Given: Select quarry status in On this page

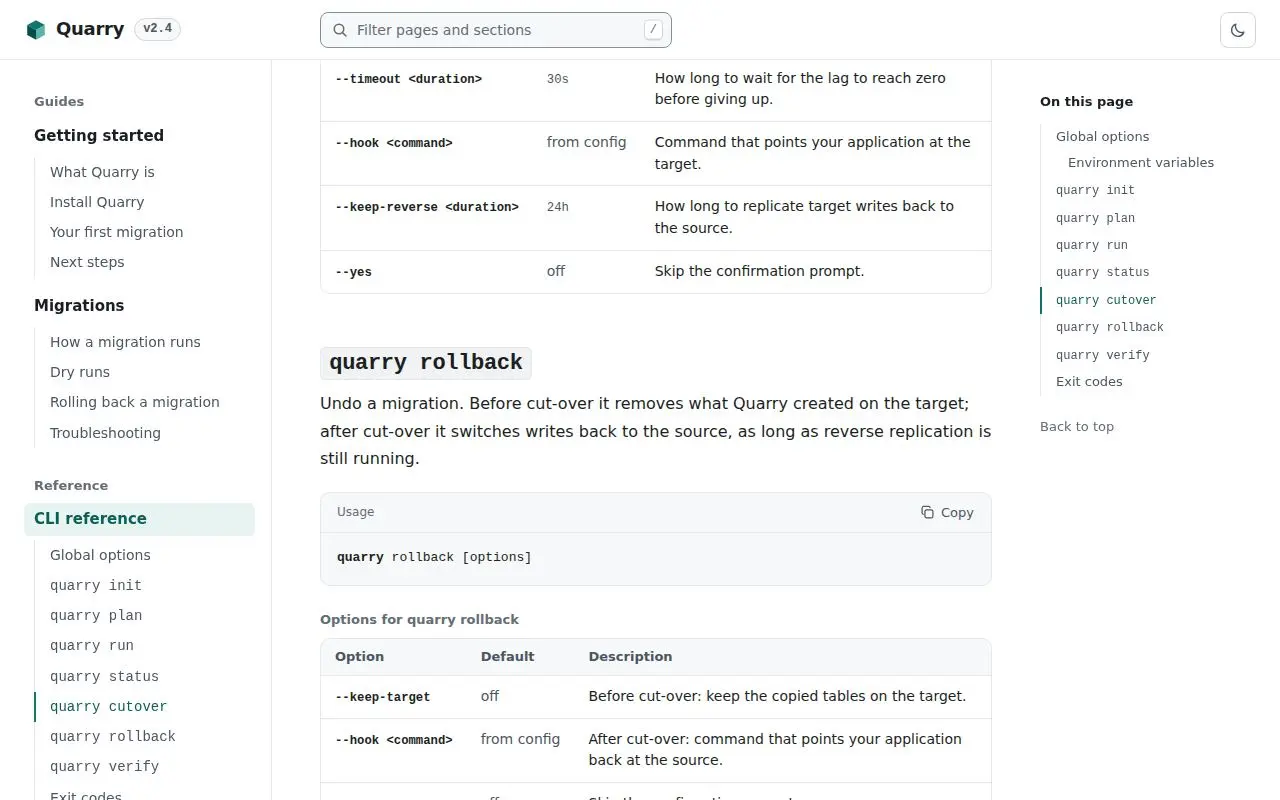Looking at the screenshot, I should 1103,272.
